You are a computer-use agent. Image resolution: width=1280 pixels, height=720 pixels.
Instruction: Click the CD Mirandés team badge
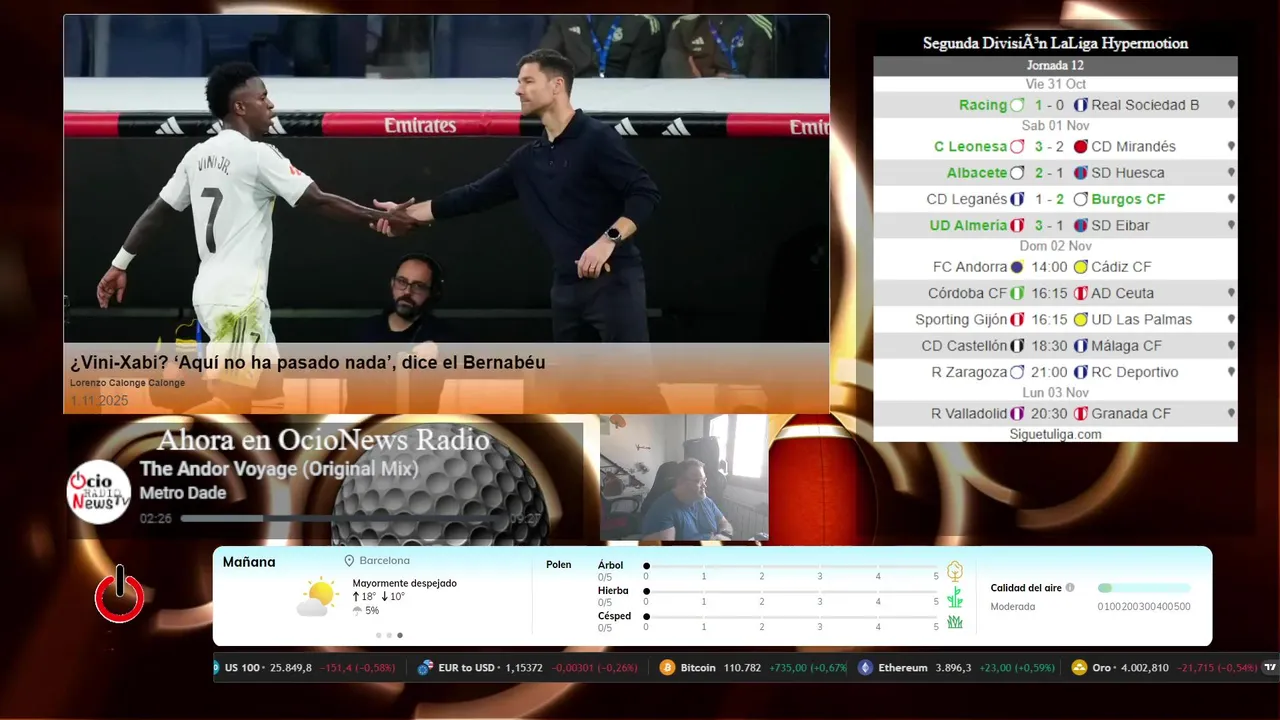[1080, 146]
